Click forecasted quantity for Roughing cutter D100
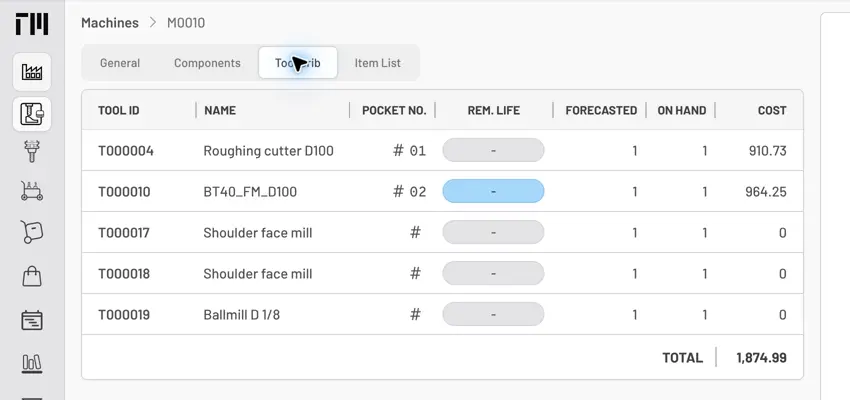The image size is (850, 400). (634, 151)
